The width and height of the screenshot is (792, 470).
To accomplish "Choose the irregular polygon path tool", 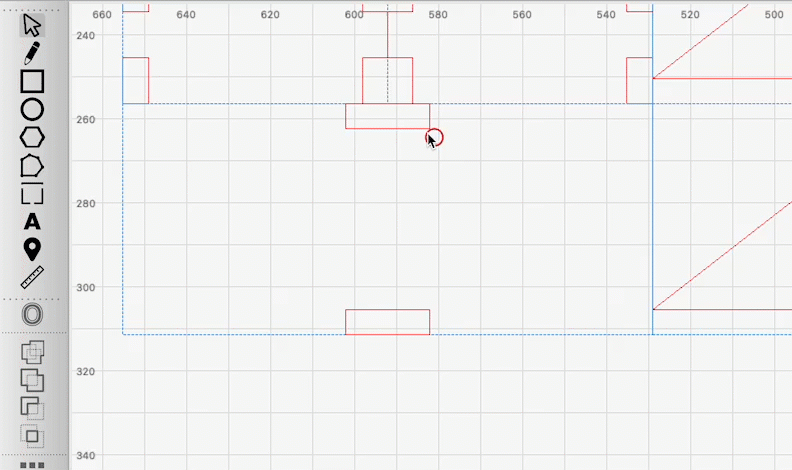I will point(32,166).
